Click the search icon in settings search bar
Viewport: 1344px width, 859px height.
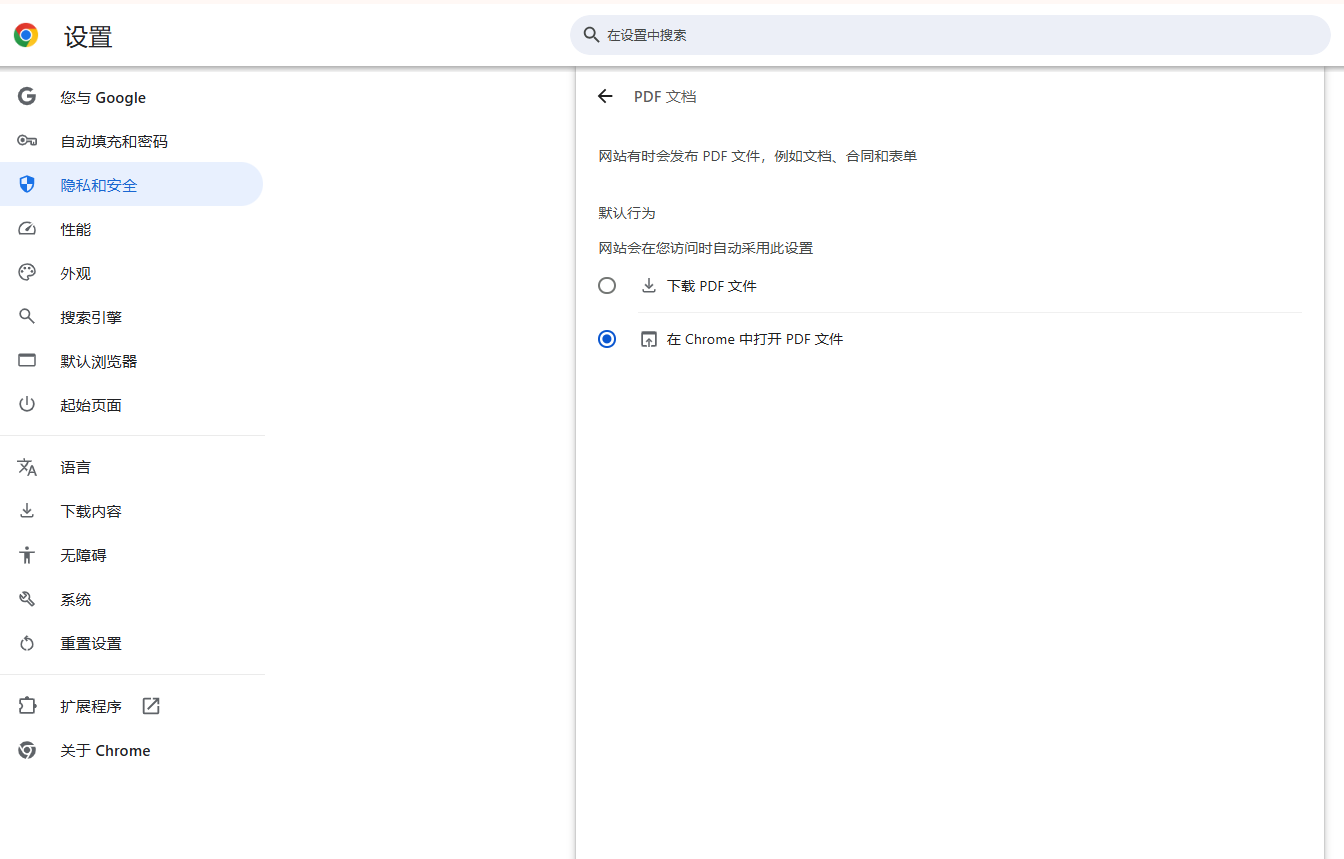[x=591, y=35]
